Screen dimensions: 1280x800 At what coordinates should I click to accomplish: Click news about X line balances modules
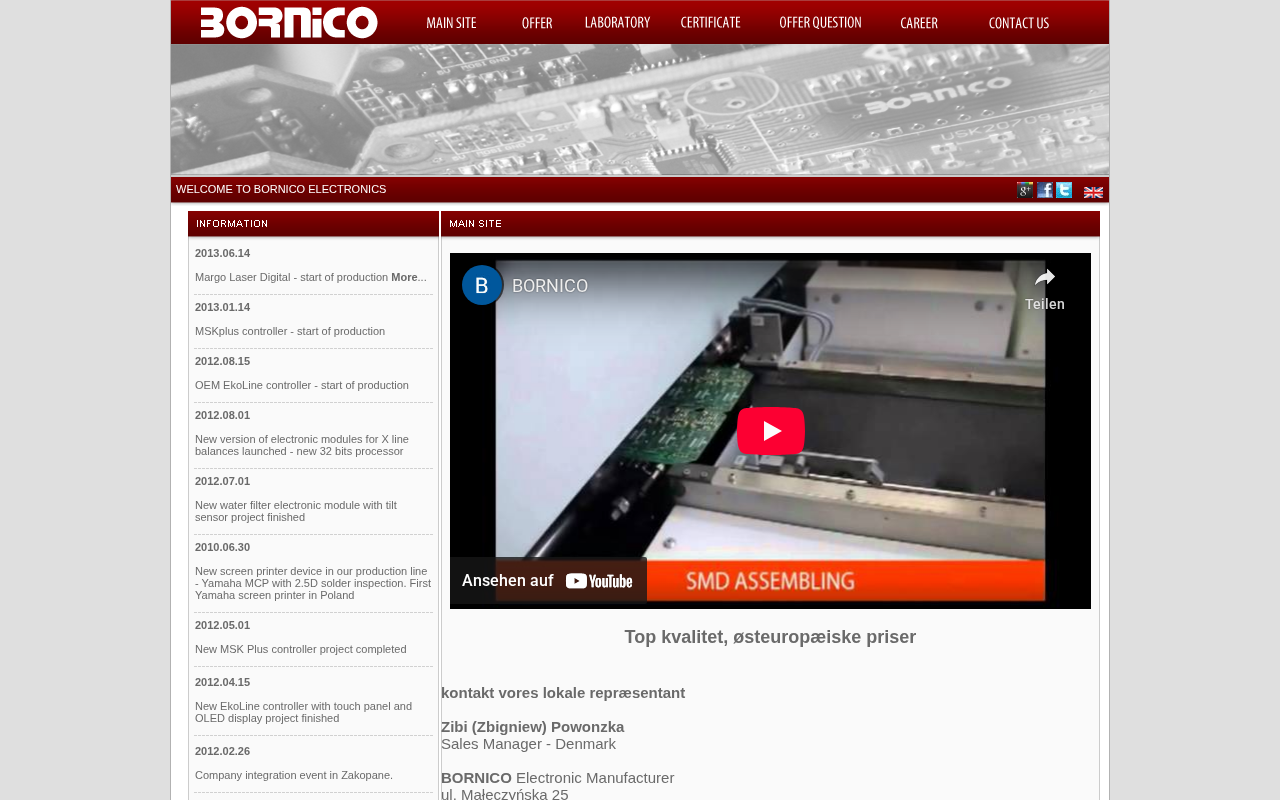tap(302, 445)
